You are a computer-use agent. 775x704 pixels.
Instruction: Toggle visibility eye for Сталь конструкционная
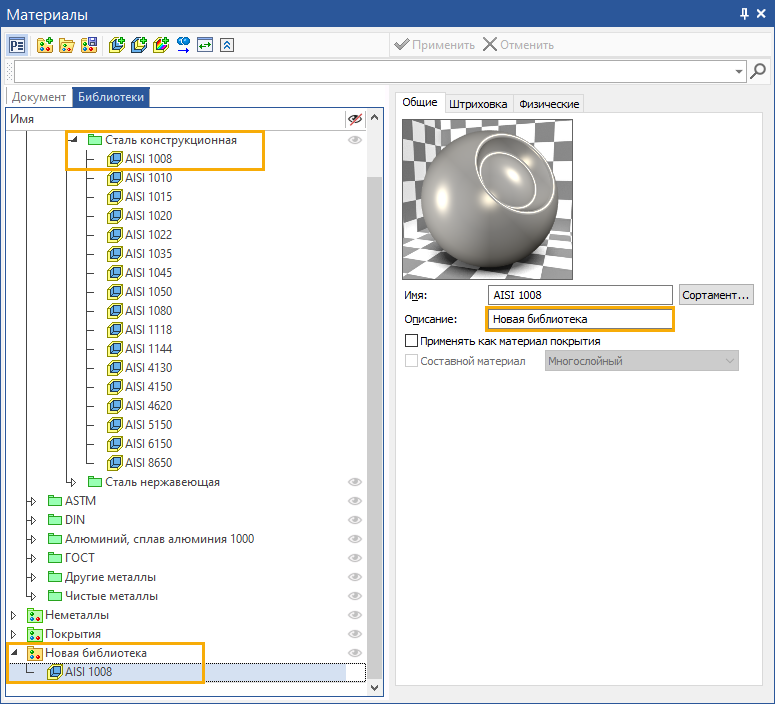click(354, 140)
